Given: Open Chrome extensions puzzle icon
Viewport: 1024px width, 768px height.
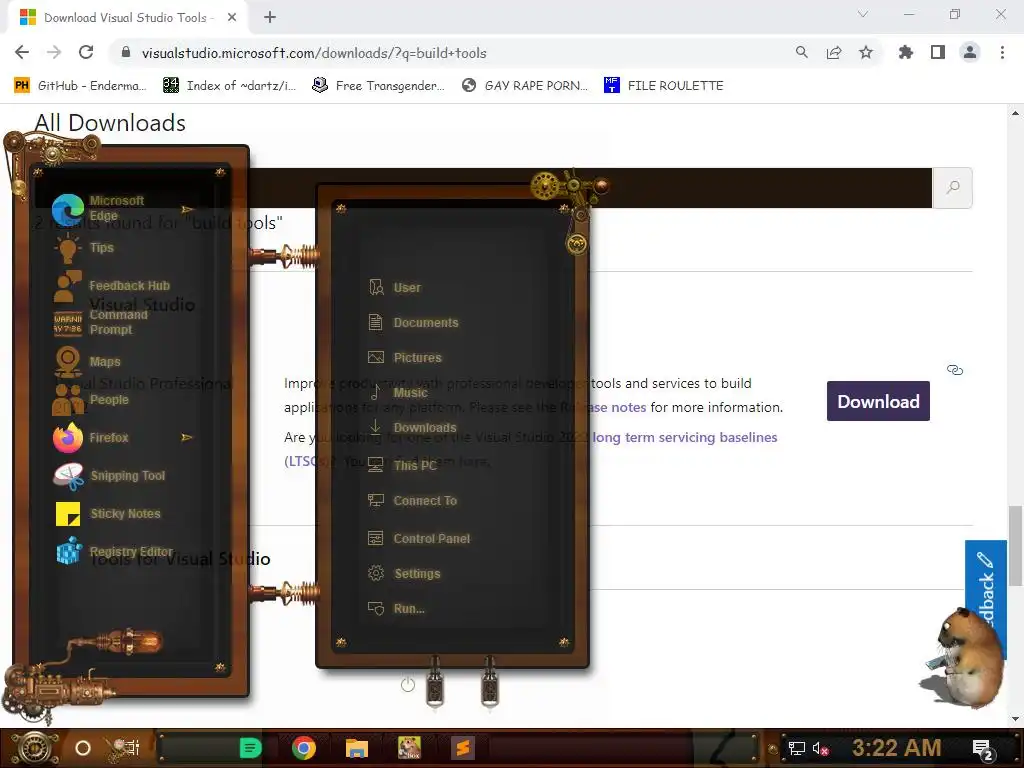Looking at the screenshot, I should click(905, 52).
